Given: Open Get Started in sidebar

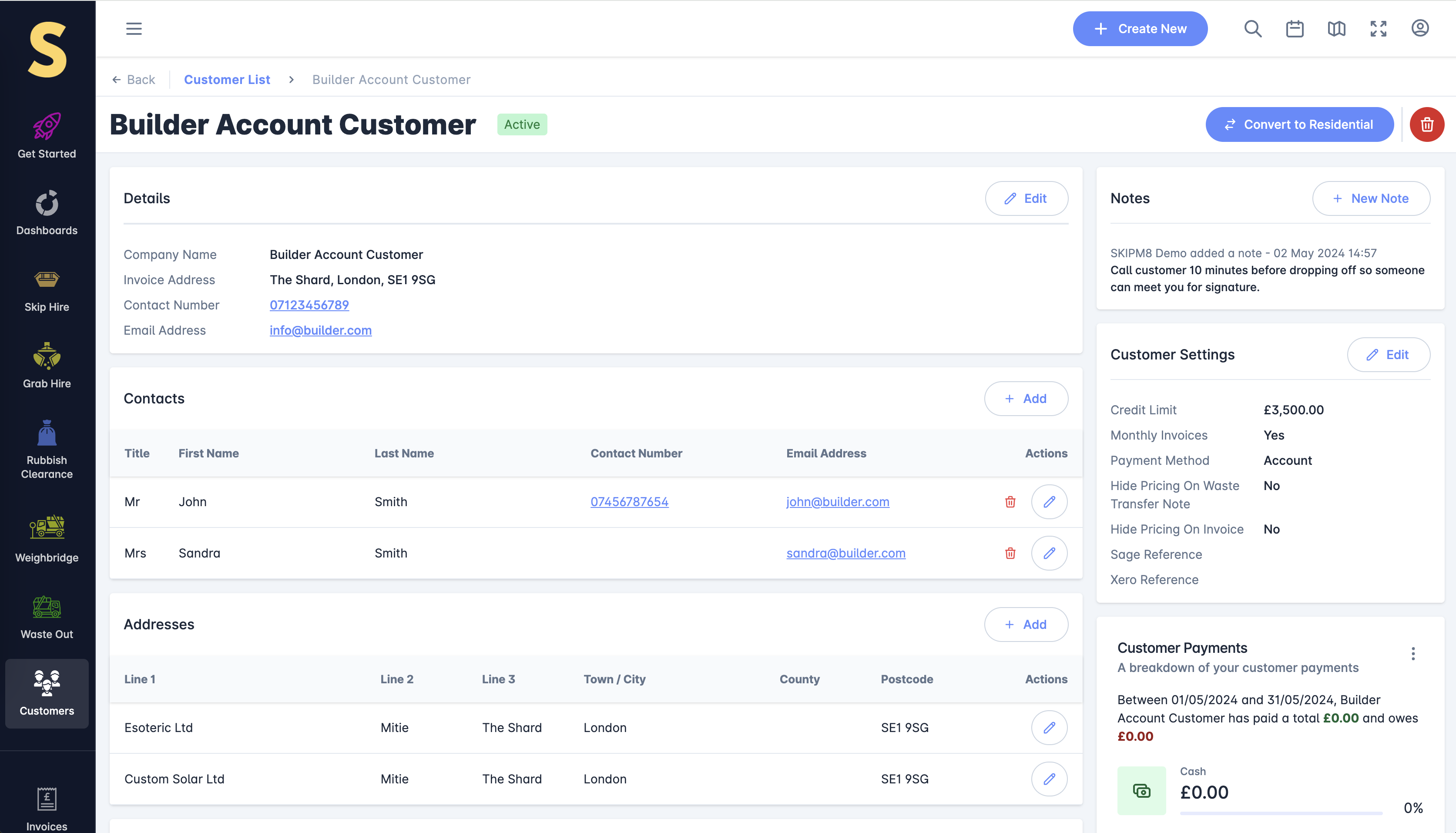Looking at the screenshot, I should tap(47, 136).
